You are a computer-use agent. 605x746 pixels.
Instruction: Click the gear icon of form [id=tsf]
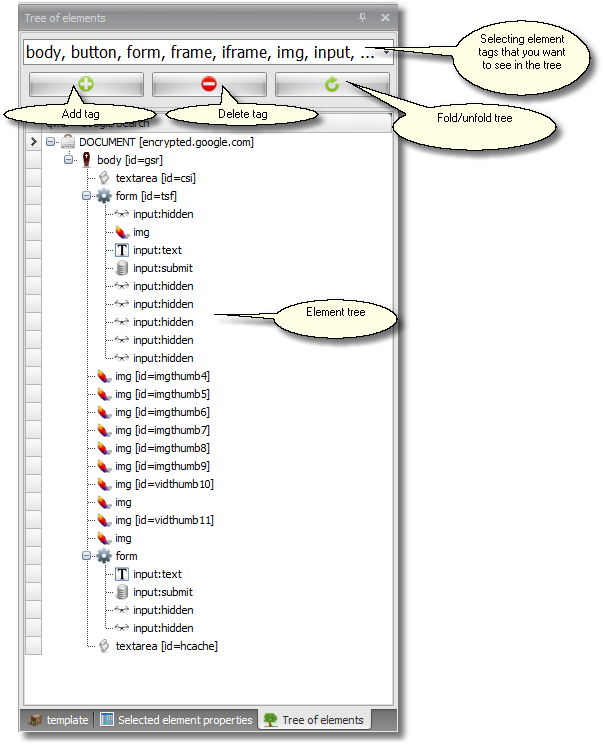pos(104,196)
